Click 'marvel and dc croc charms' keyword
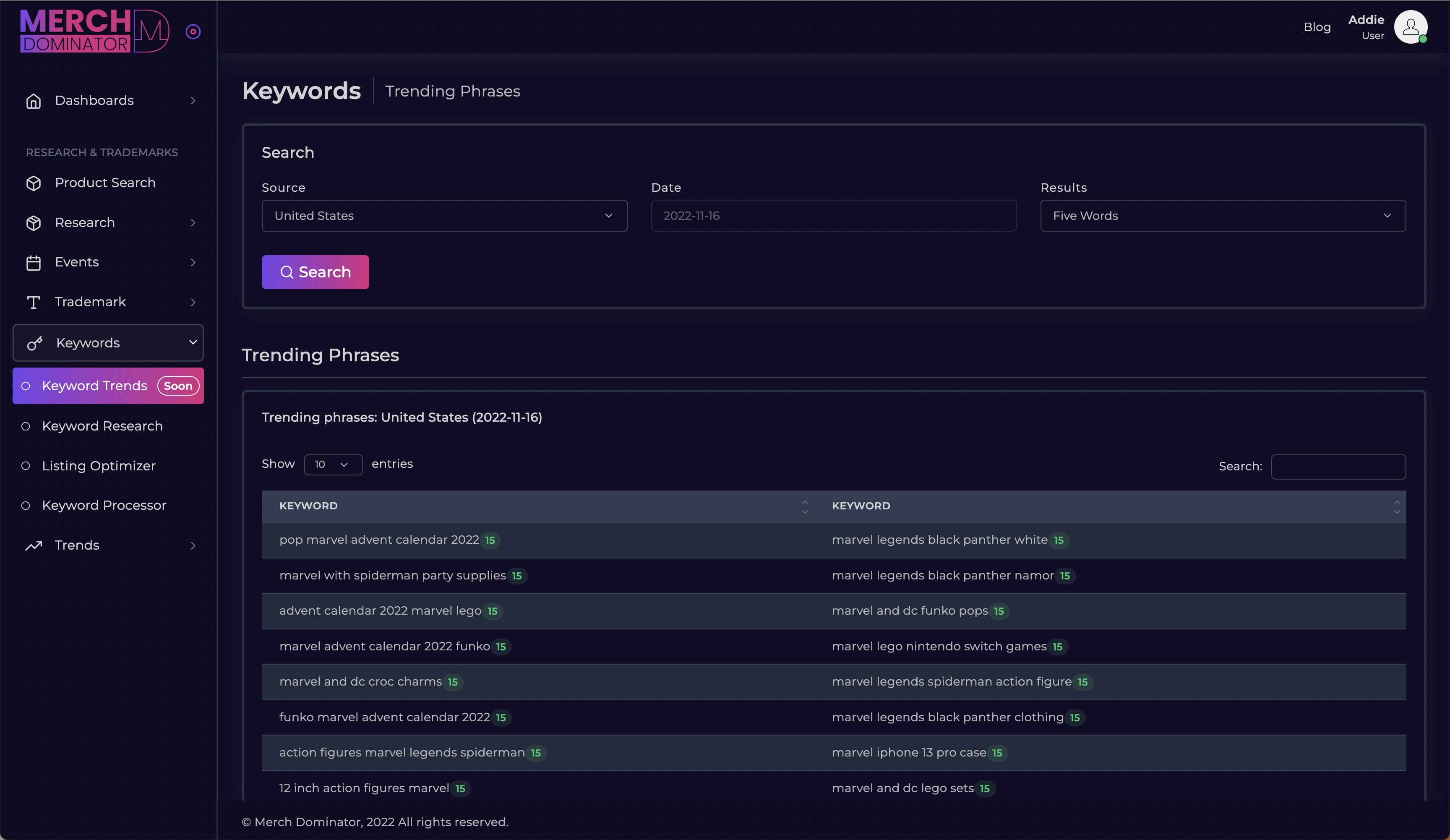The height and width of the screenshot is (840, 1450). [361, 682]
